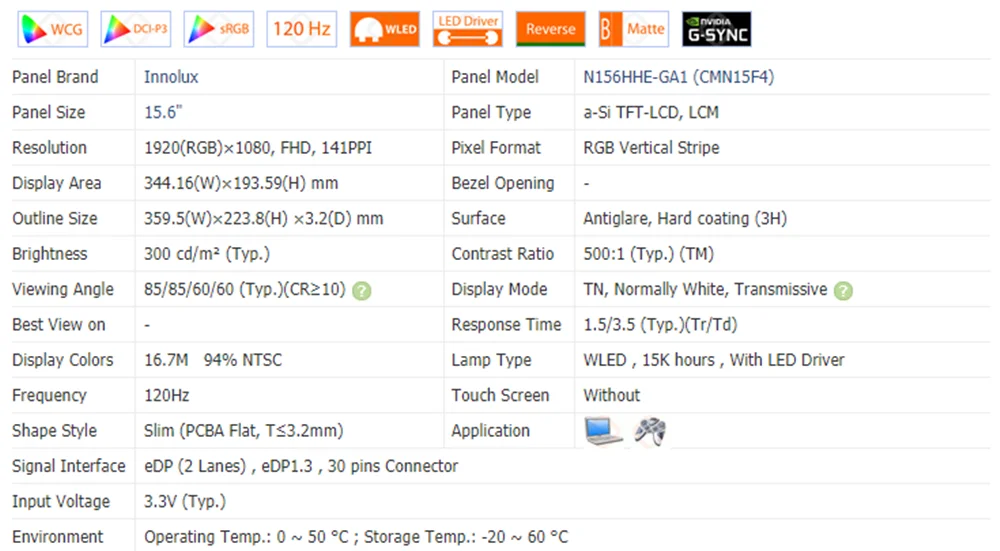Click the 120Hz frequency value
The width and height of the screenshot is (1000, 551).
tap(166, 395)
